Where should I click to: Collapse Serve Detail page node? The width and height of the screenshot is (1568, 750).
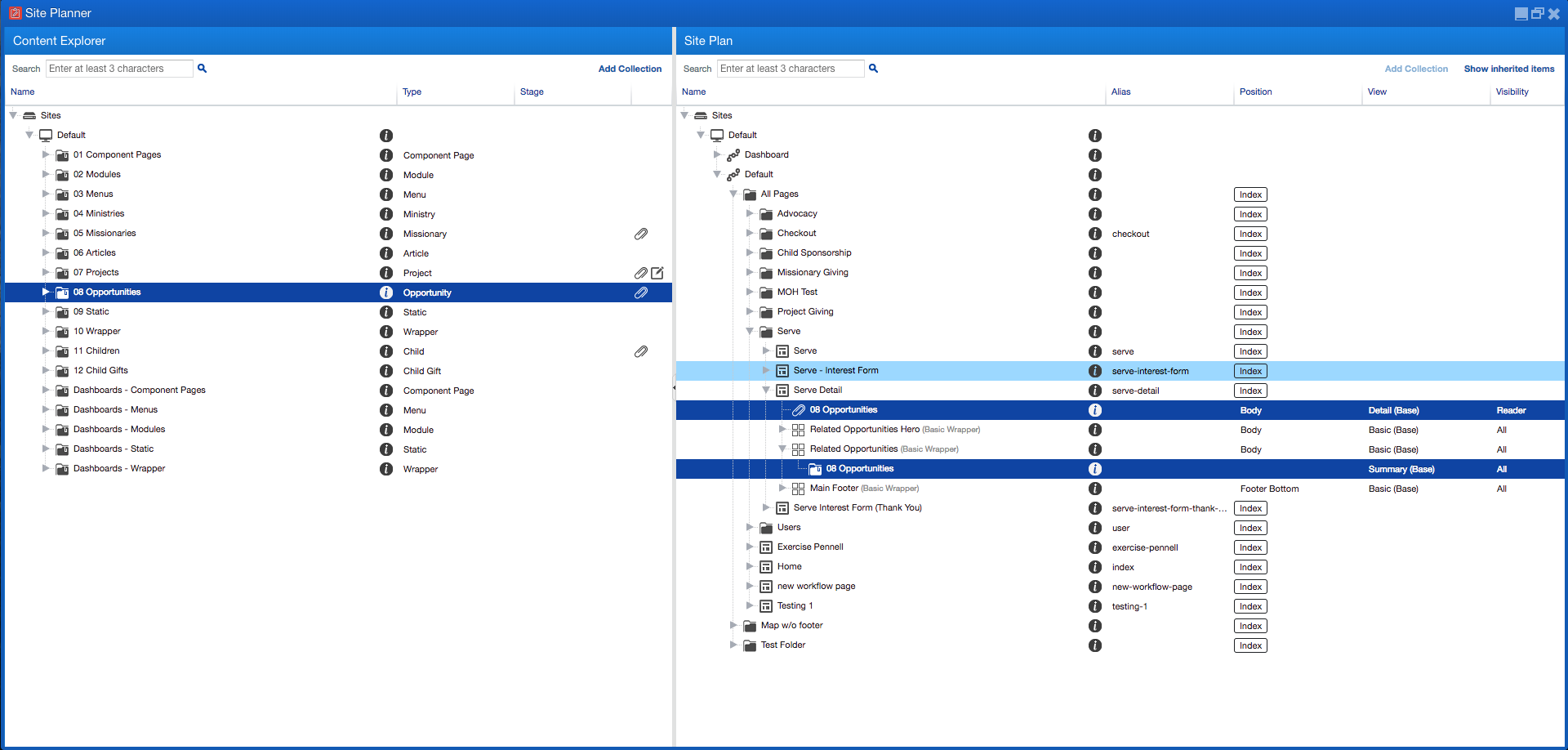point(766,390)
